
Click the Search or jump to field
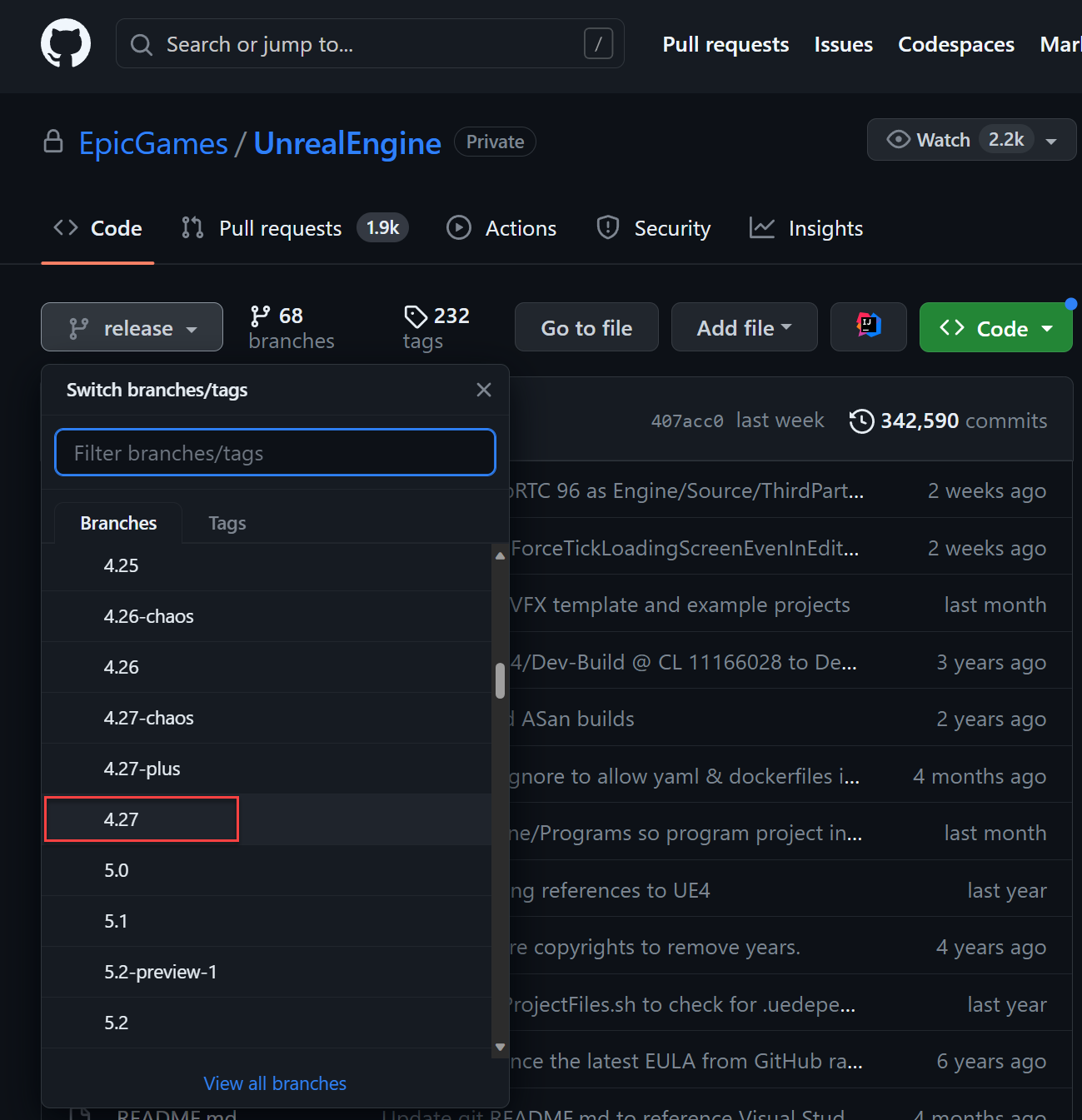tap(370, 43)
